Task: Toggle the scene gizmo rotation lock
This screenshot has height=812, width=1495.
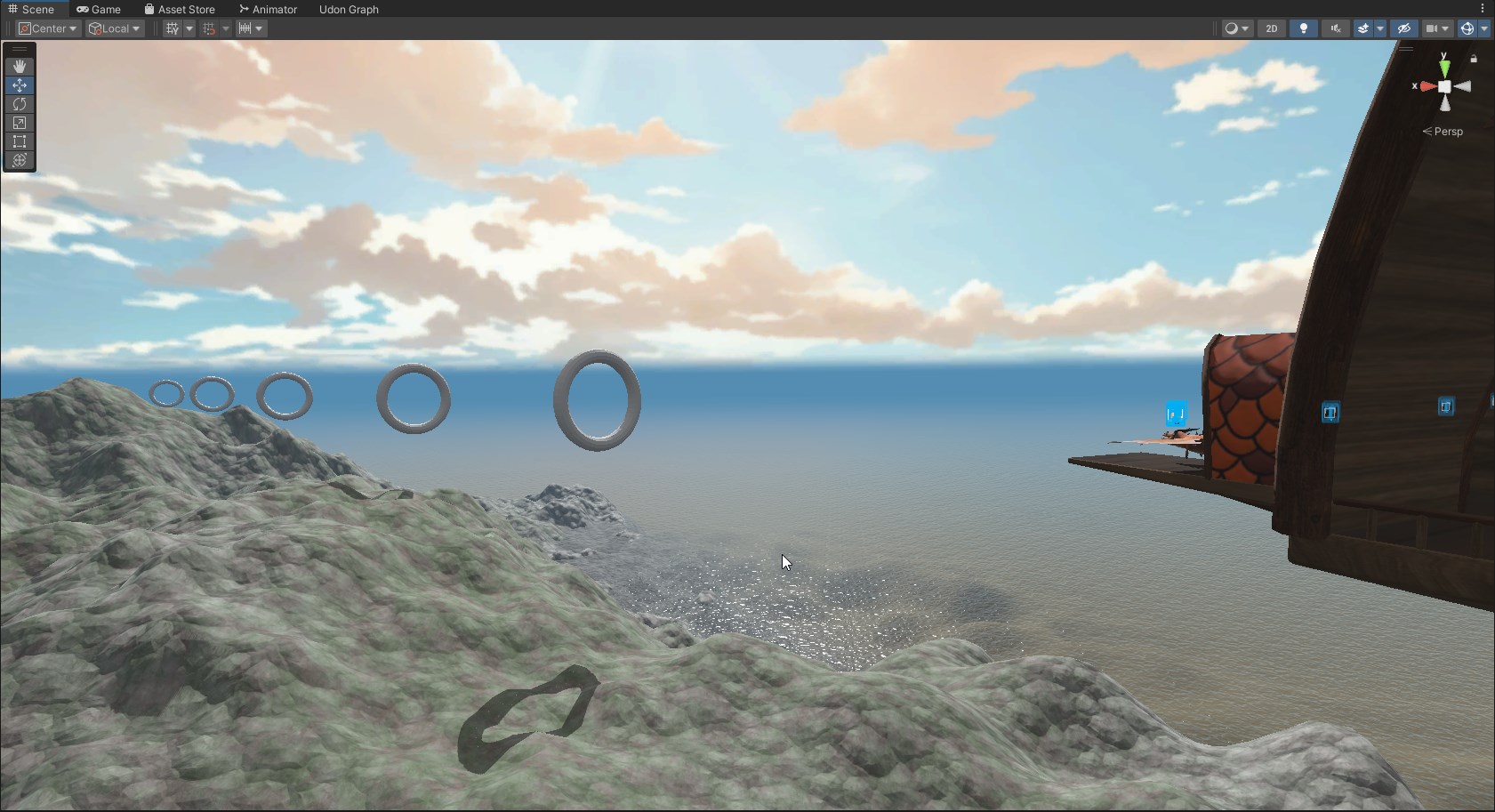Action: click(1474, 59)
